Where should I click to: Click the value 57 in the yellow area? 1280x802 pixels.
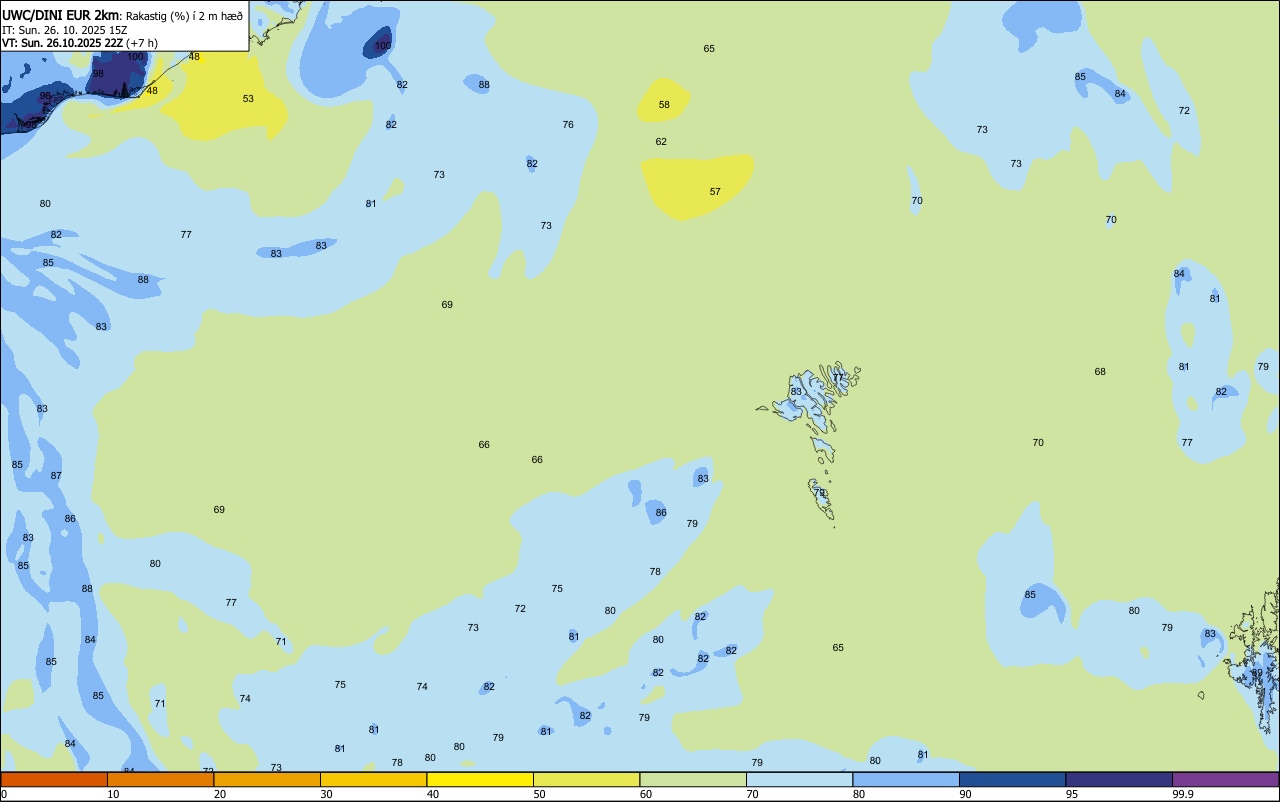point(715,192)
